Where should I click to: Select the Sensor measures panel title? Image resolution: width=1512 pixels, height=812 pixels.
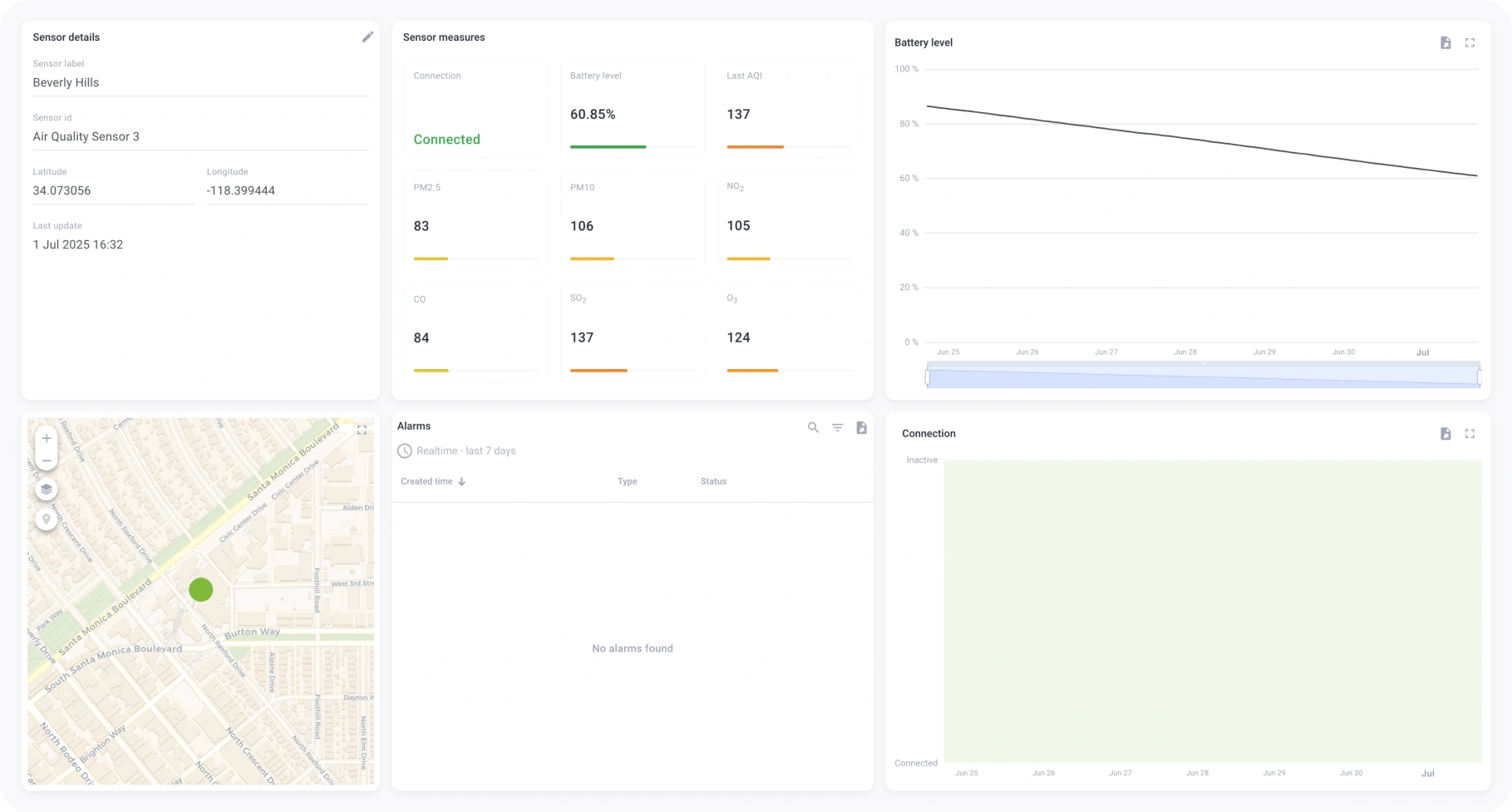pyautogui.click(x=444, y=37)
